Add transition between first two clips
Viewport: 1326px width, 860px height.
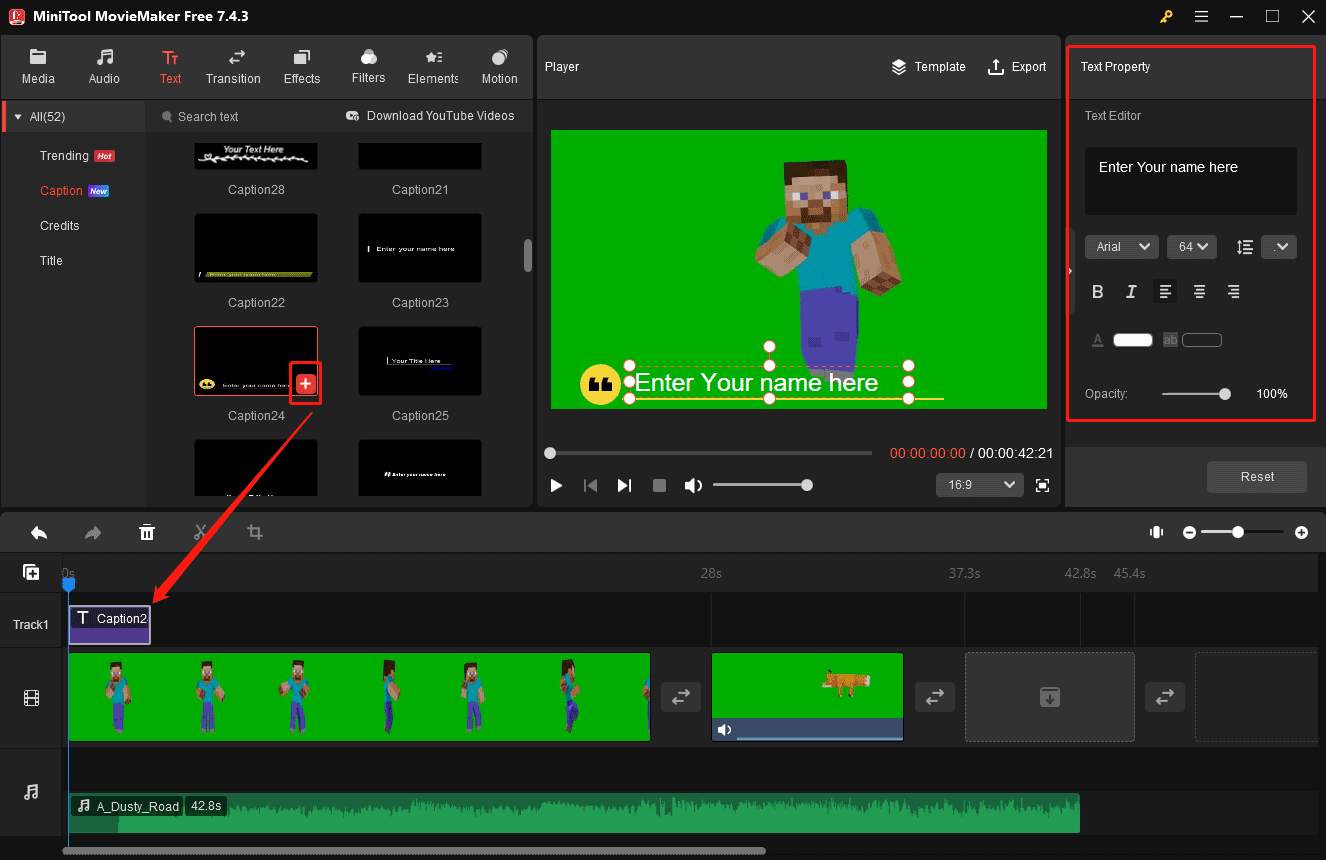pos(681,697)
